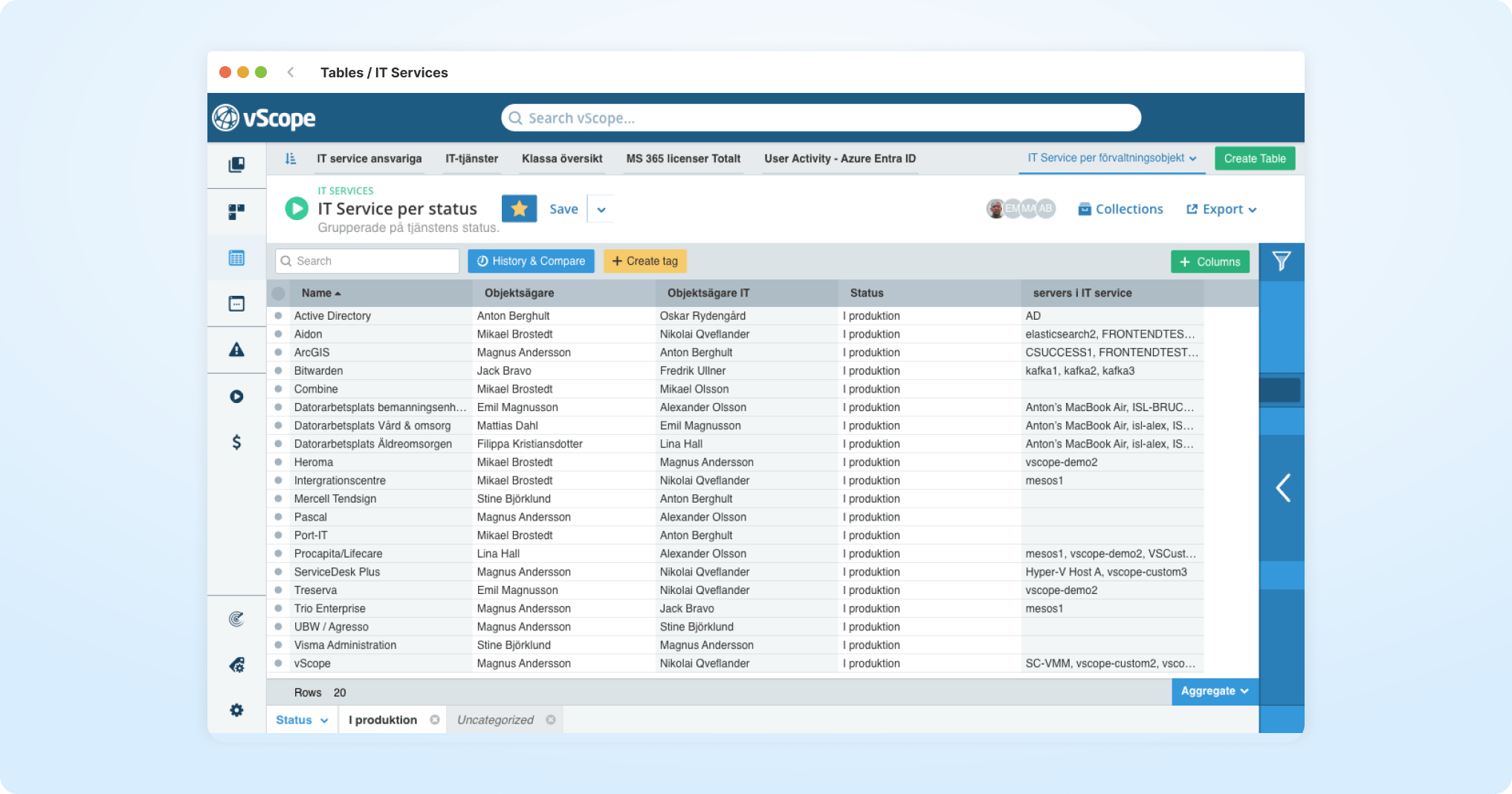This screenshot has height=794, width=1512.
Task: Click Tables / IT Services breadcrumb title
Action: coord(384,72)
